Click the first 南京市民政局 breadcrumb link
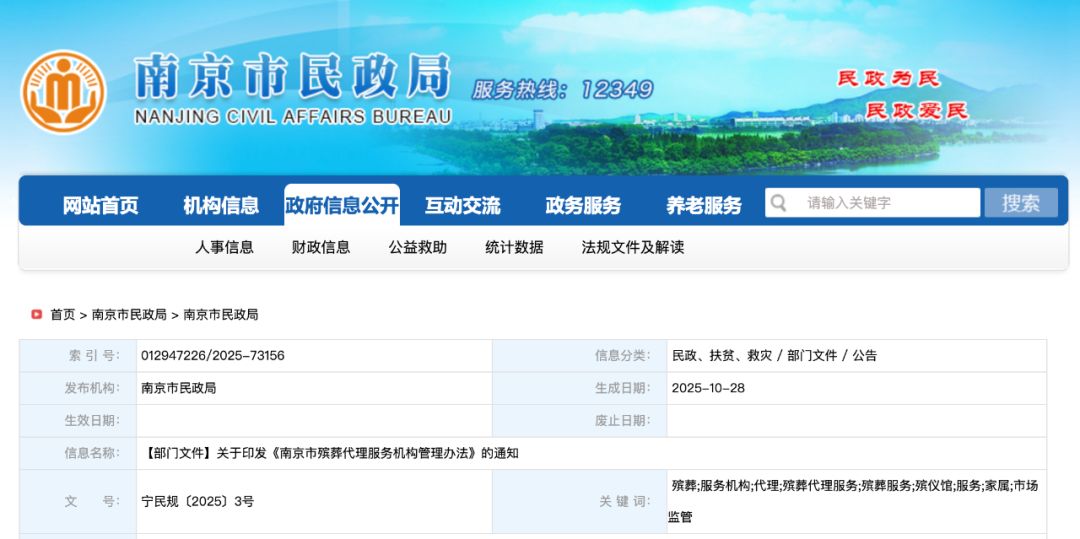The width and height of the screenshot is (1080, 539). [129, 314]
